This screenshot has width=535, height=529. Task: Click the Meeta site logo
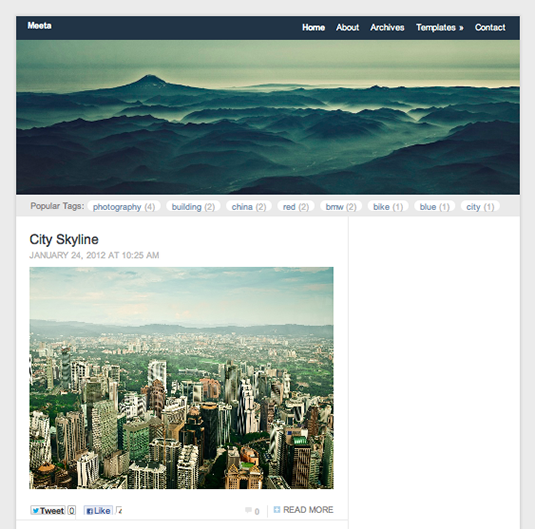[40, 26]
